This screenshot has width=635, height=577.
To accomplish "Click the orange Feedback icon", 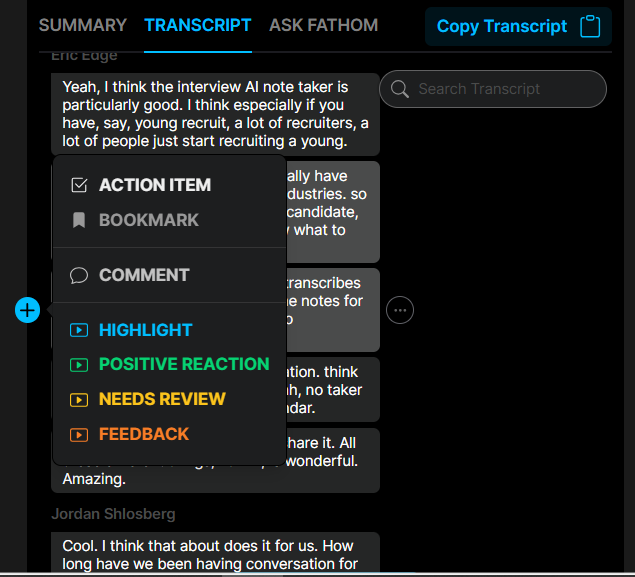I will click(79, 434).
